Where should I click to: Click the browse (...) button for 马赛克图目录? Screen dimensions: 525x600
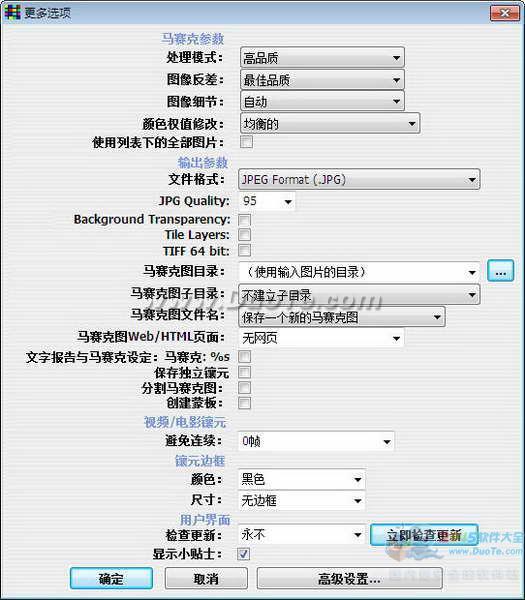pos(501,272)
